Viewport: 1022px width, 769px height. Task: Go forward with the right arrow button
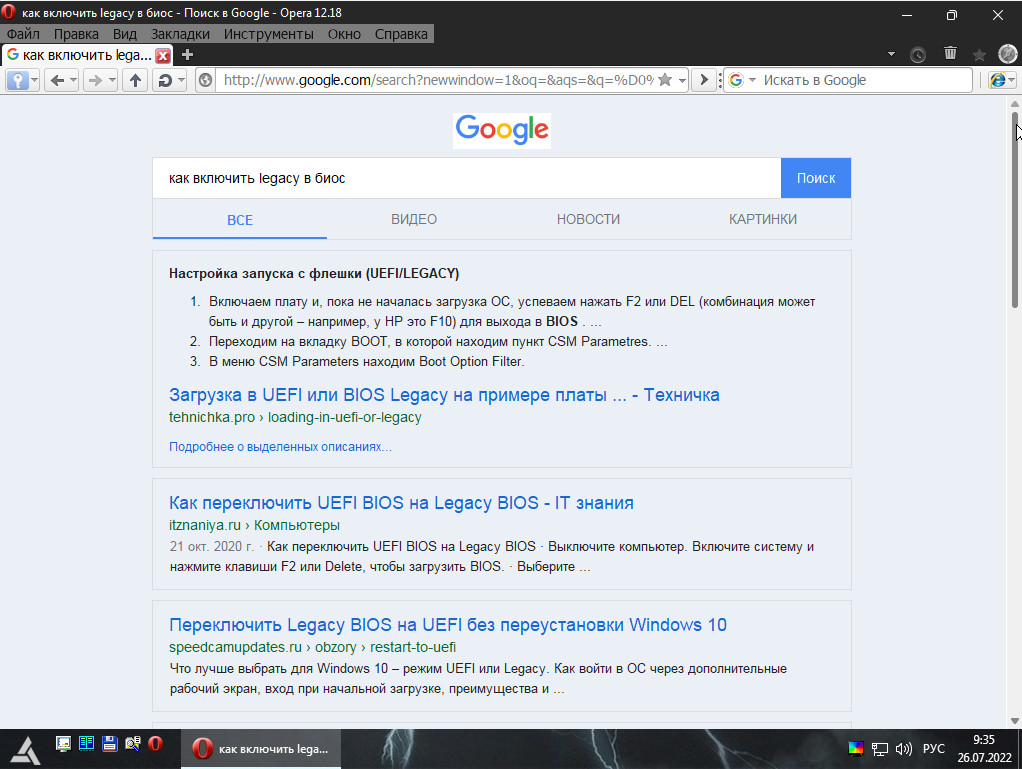95,80
